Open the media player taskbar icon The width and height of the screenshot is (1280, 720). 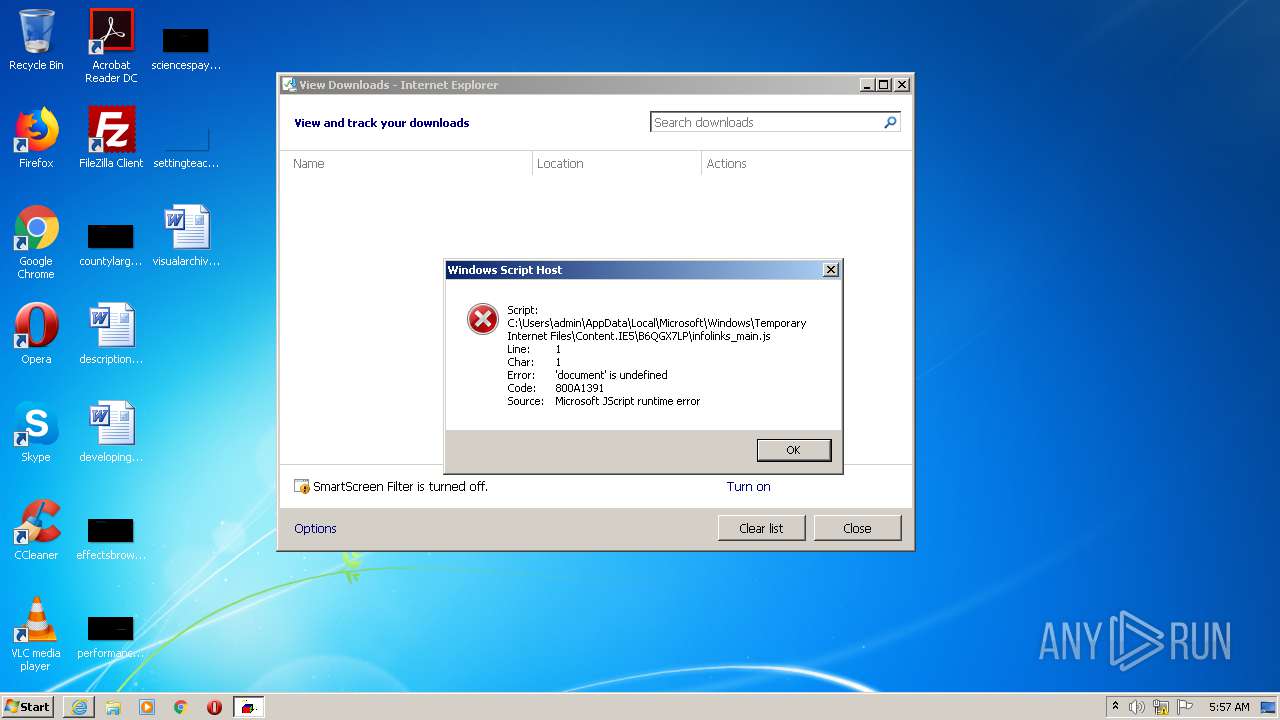pyautogui.click(x=147, y=707)
